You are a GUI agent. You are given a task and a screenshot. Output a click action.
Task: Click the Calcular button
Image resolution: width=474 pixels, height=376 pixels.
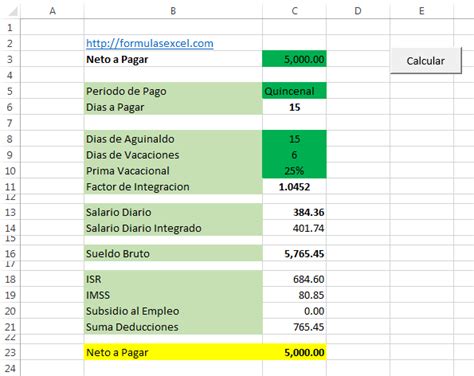click(x=426, y=61)
